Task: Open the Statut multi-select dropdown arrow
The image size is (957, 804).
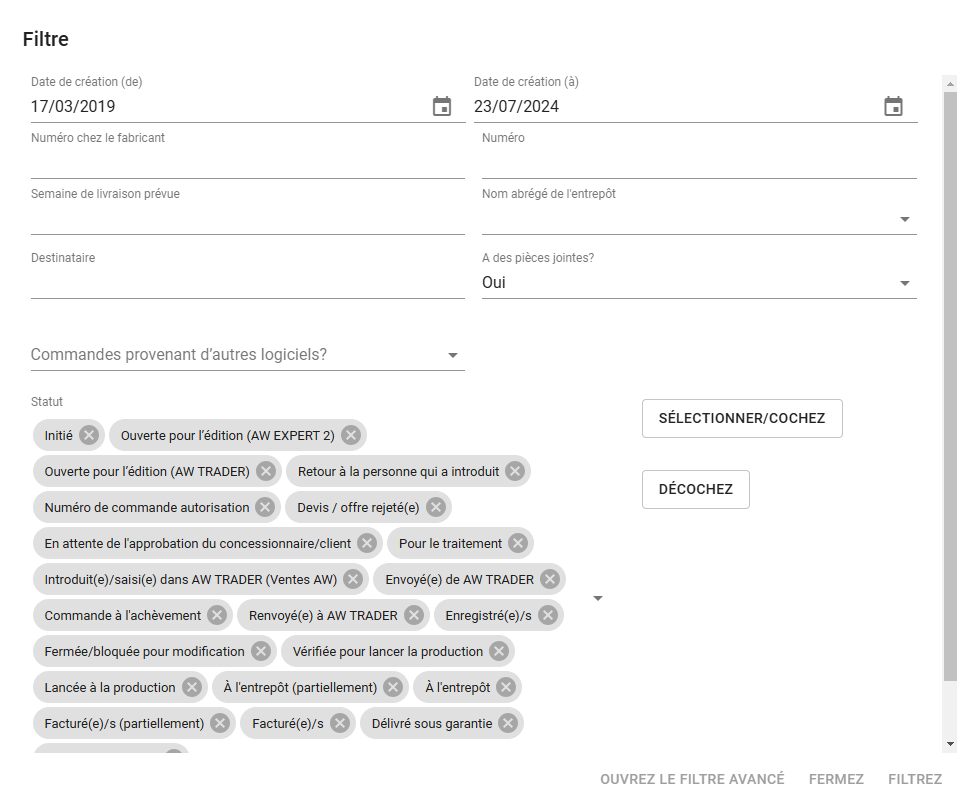Action: [598, 598]
